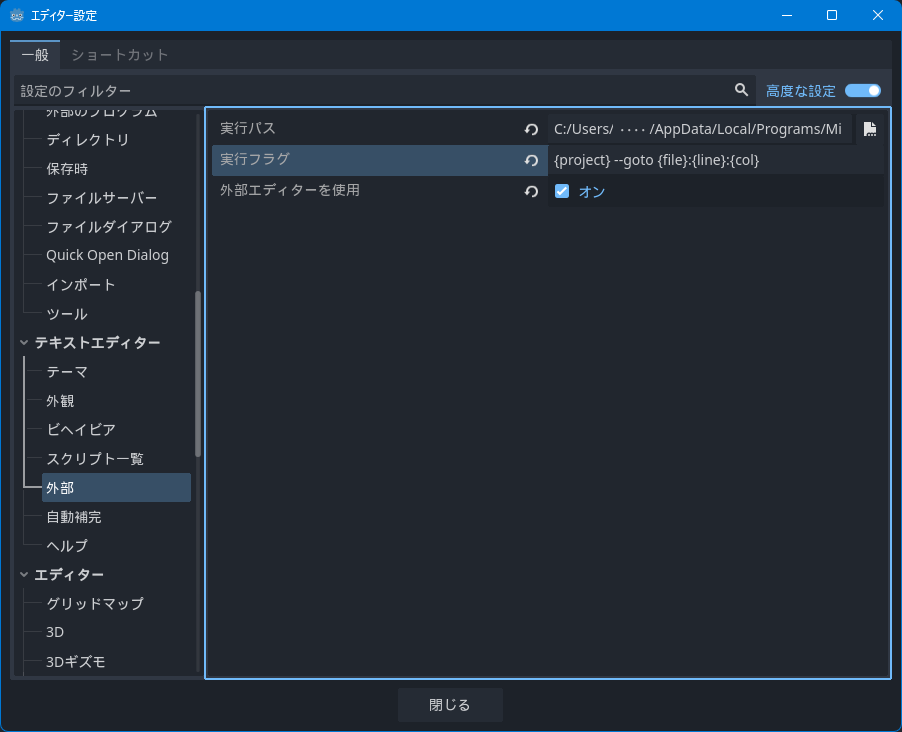Select ディレクトリ in the settings tree
Viewport: 902px width, 732px height.
(x=87, y=140)
